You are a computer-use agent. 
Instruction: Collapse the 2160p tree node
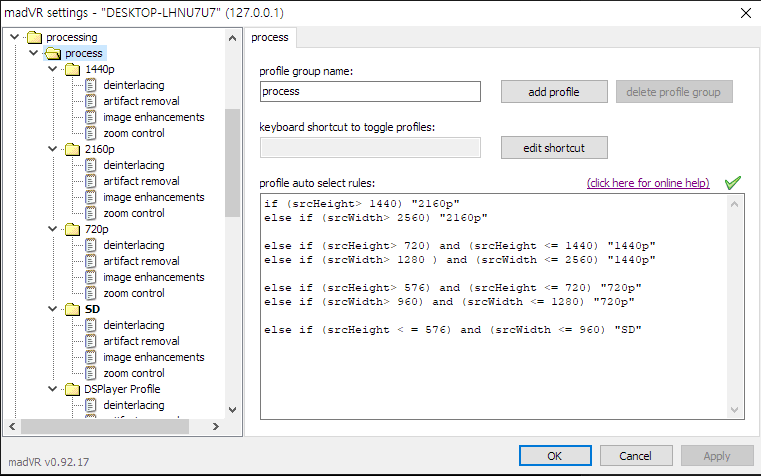pyautogui.click(x=51, y=149)
